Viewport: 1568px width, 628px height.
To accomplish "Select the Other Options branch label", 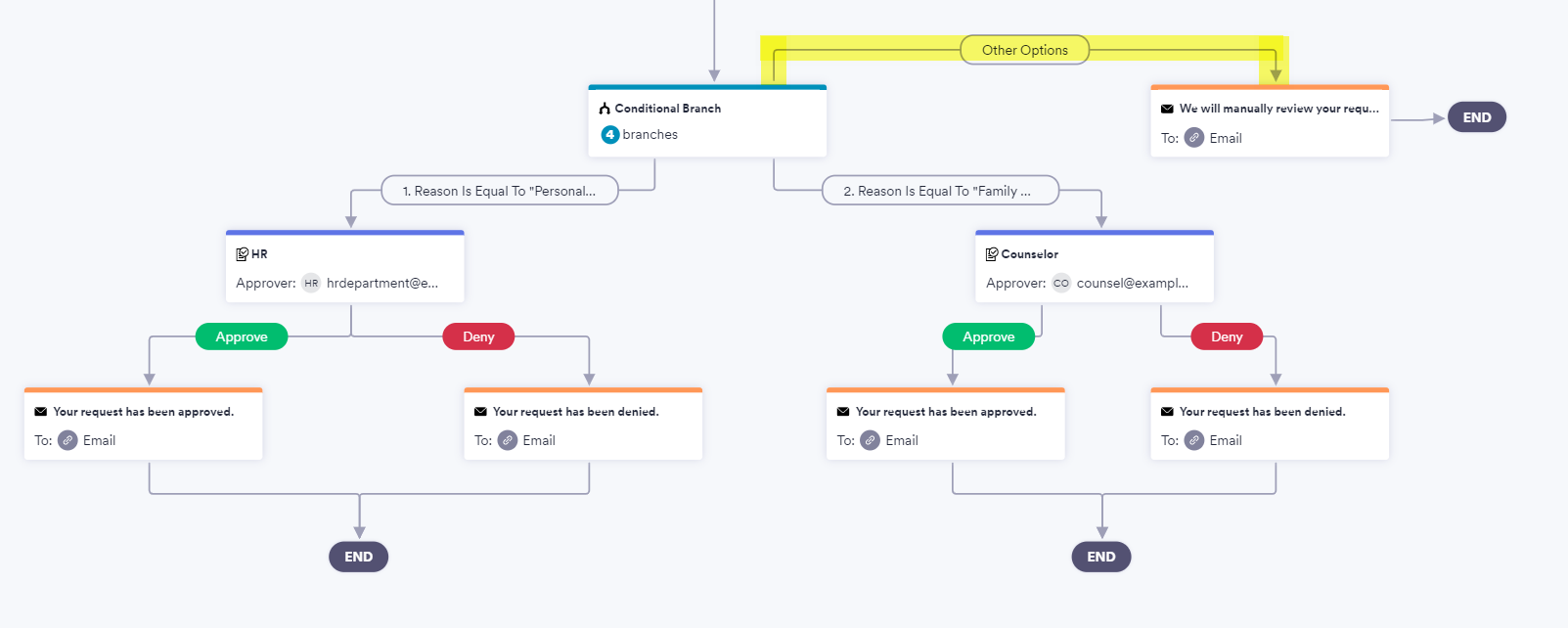I will click(1024, 50).
